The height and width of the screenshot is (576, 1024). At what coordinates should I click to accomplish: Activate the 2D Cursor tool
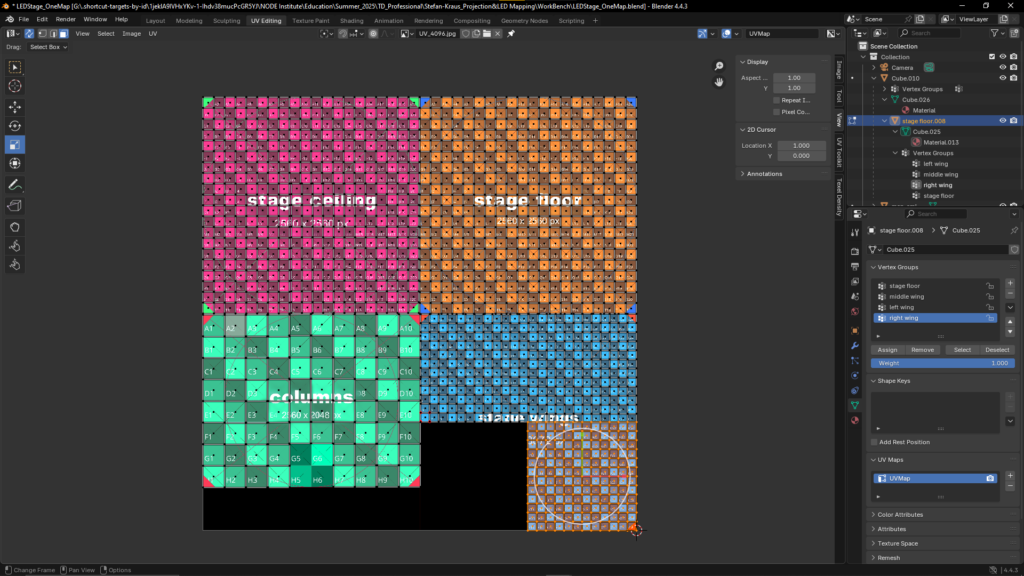point(14,86)
